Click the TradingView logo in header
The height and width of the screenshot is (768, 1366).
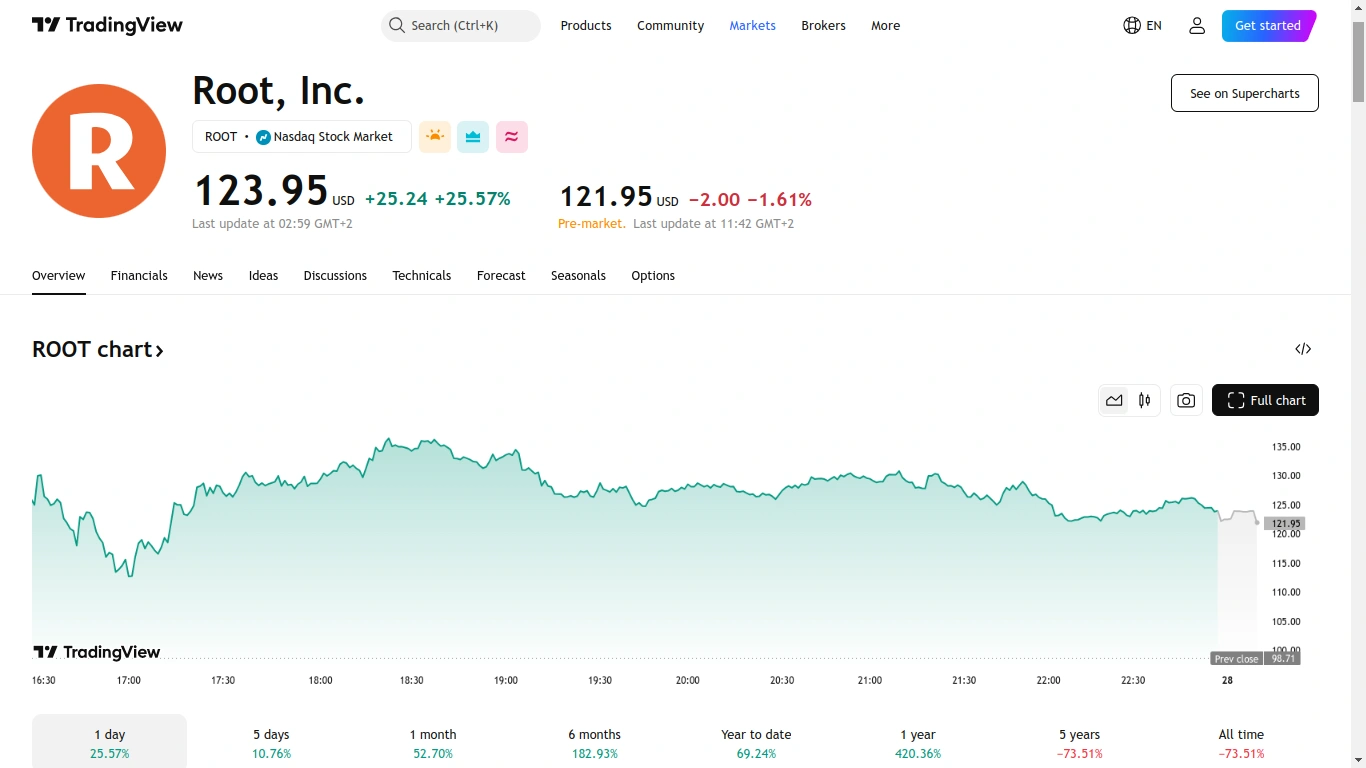[x=107, y=26]
